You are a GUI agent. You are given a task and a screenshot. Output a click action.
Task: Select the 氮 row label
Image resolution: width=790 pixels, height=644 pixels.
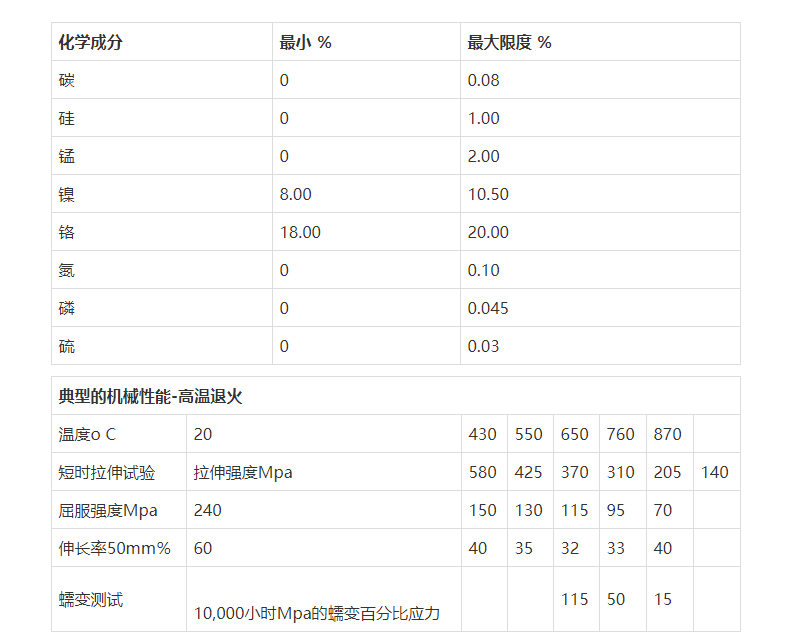pyautogui.click(x=67, y=270)
